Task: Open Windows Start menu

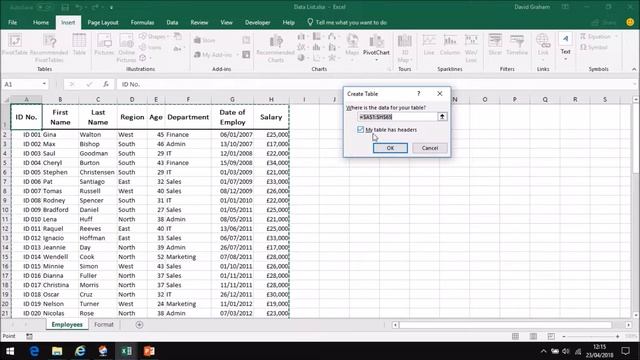Action: pos(10,351)
